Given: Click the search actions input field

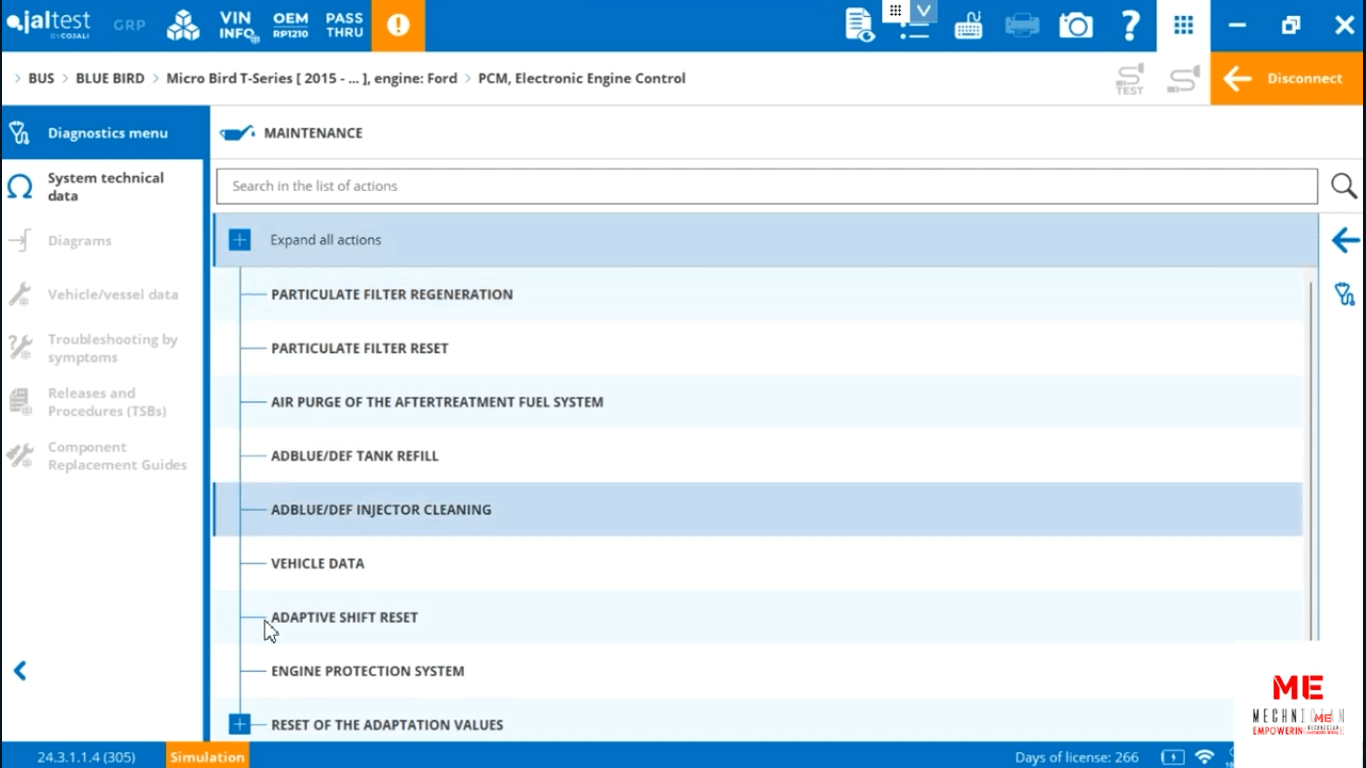Looking at the screenshot, I should [766, 186].
